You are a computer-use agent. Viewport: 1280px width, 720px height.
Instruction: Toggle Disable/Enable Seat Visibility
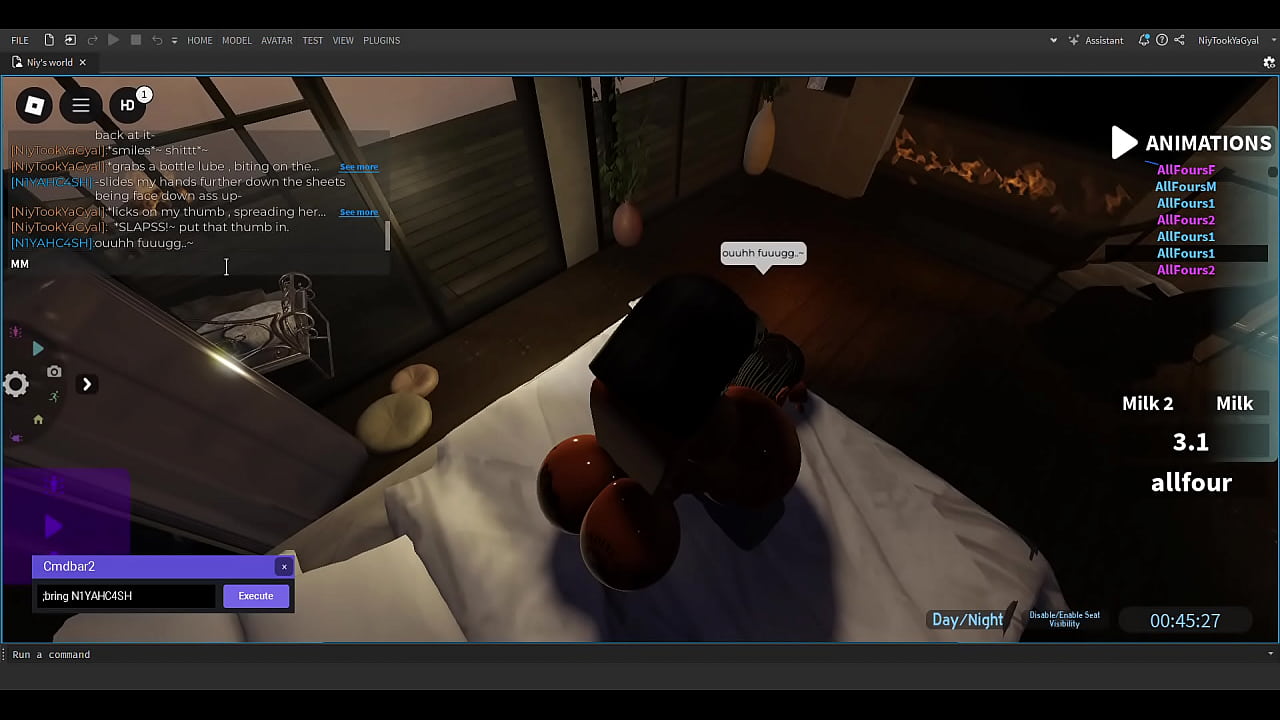point(1064,620)
